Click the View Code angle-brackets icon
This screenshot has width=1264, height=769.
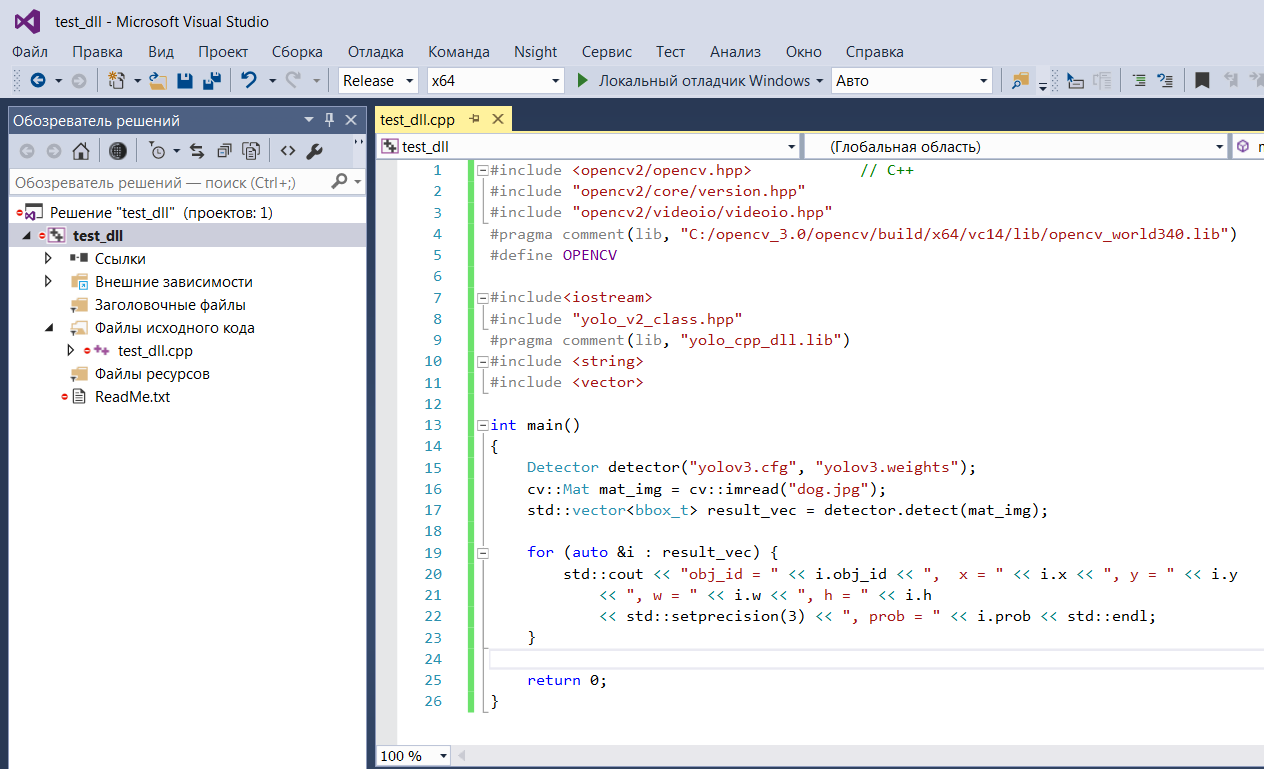[x=287, y=151]
